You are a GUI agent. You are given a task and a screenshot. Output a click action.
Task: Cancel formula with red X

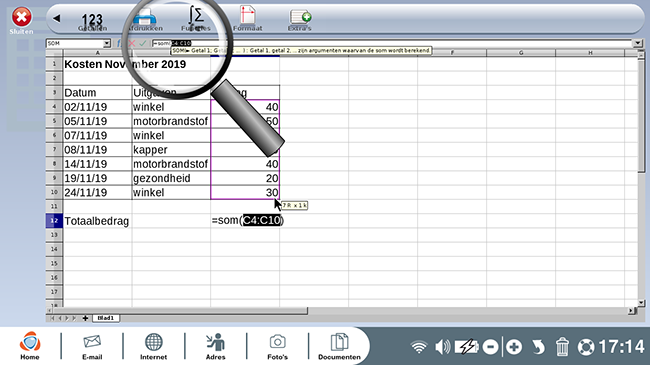pos(132,43)
